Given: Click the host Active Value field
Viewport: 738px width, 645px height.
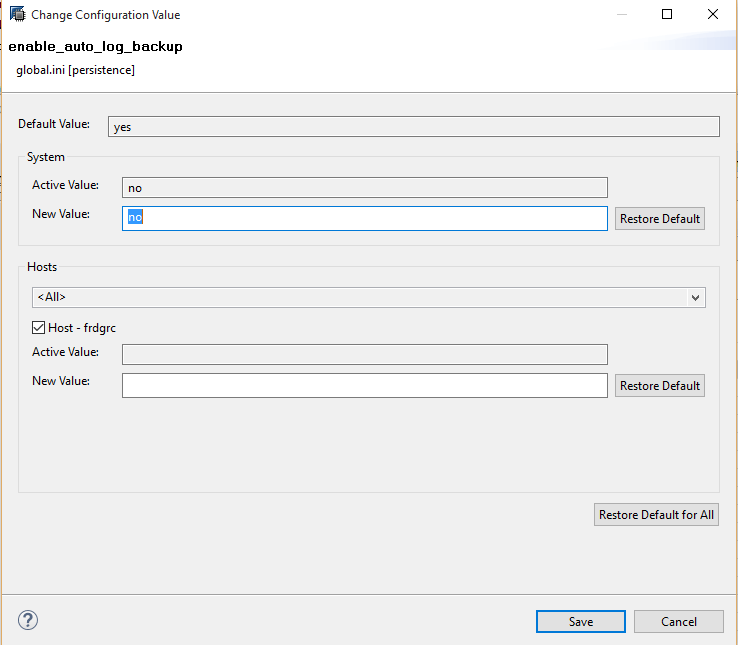Looking at the screenshot, I should point(365,355).
